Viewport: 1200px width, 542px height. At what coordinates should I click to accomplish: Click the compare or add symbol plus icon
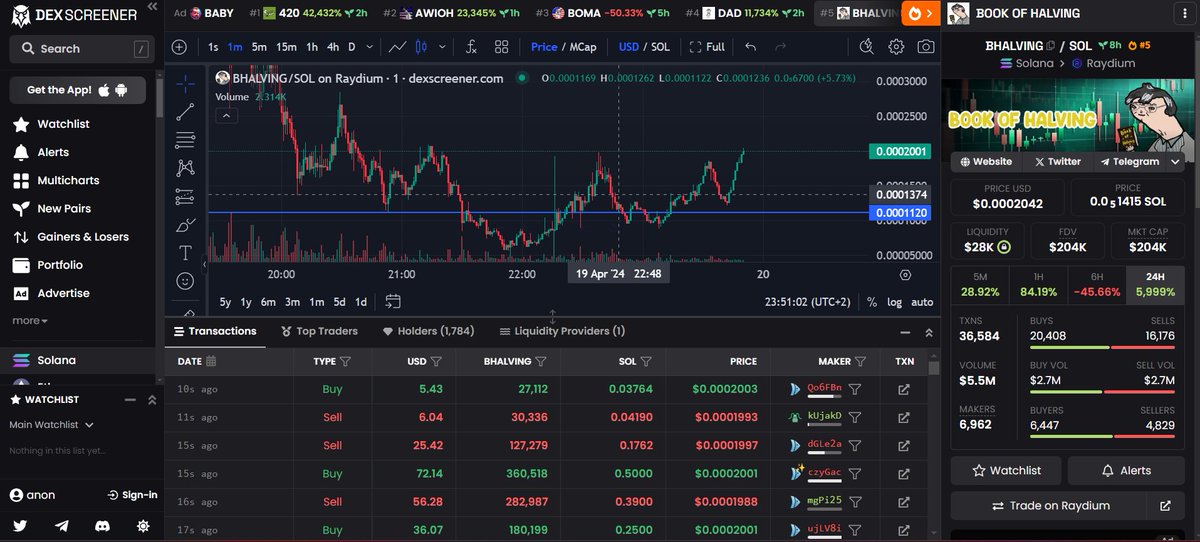click(x=179, y=47)
